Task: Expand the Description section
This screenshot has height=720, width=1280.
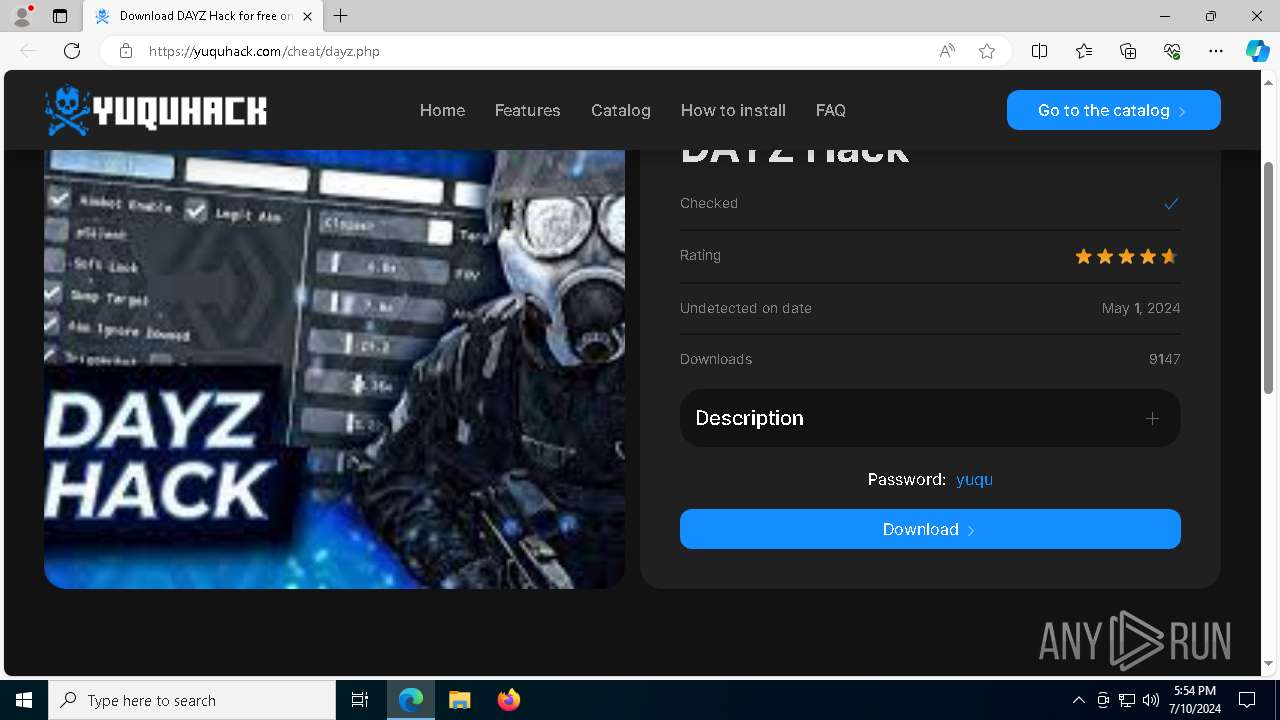Action: pyautogui.click(x=930, y=418)
